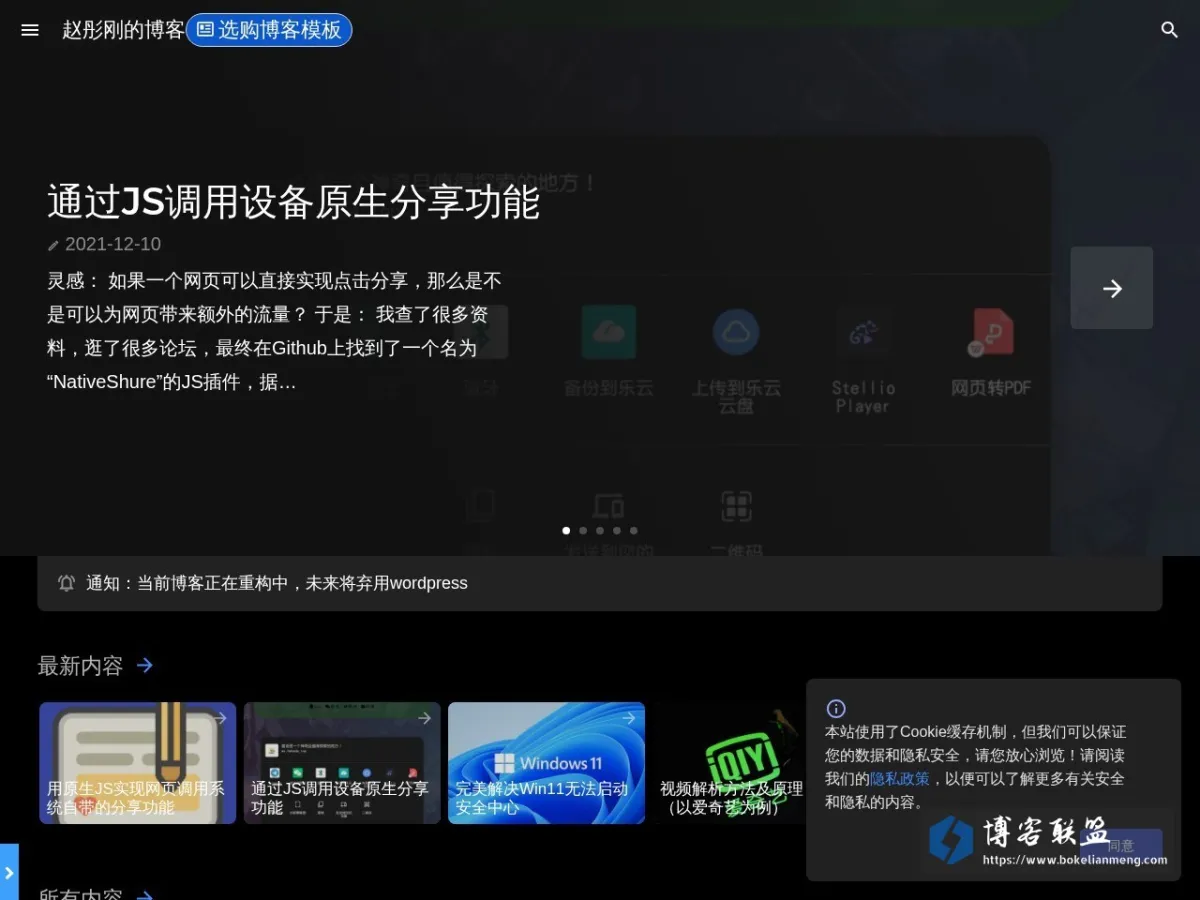
Task: Click the notification bell icon
Action: click(x=67, y=583)
